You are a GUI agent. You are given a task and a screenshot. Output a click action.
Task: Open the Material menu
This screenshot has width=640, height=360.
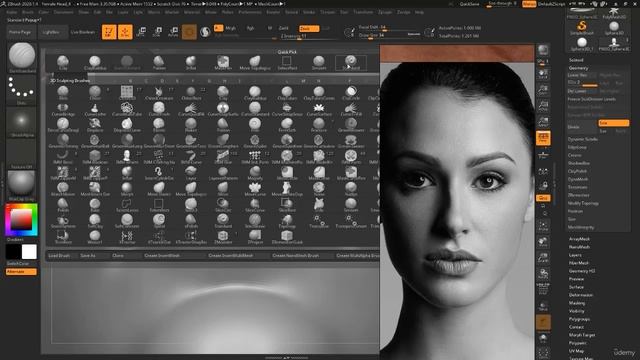click(192, 12)
